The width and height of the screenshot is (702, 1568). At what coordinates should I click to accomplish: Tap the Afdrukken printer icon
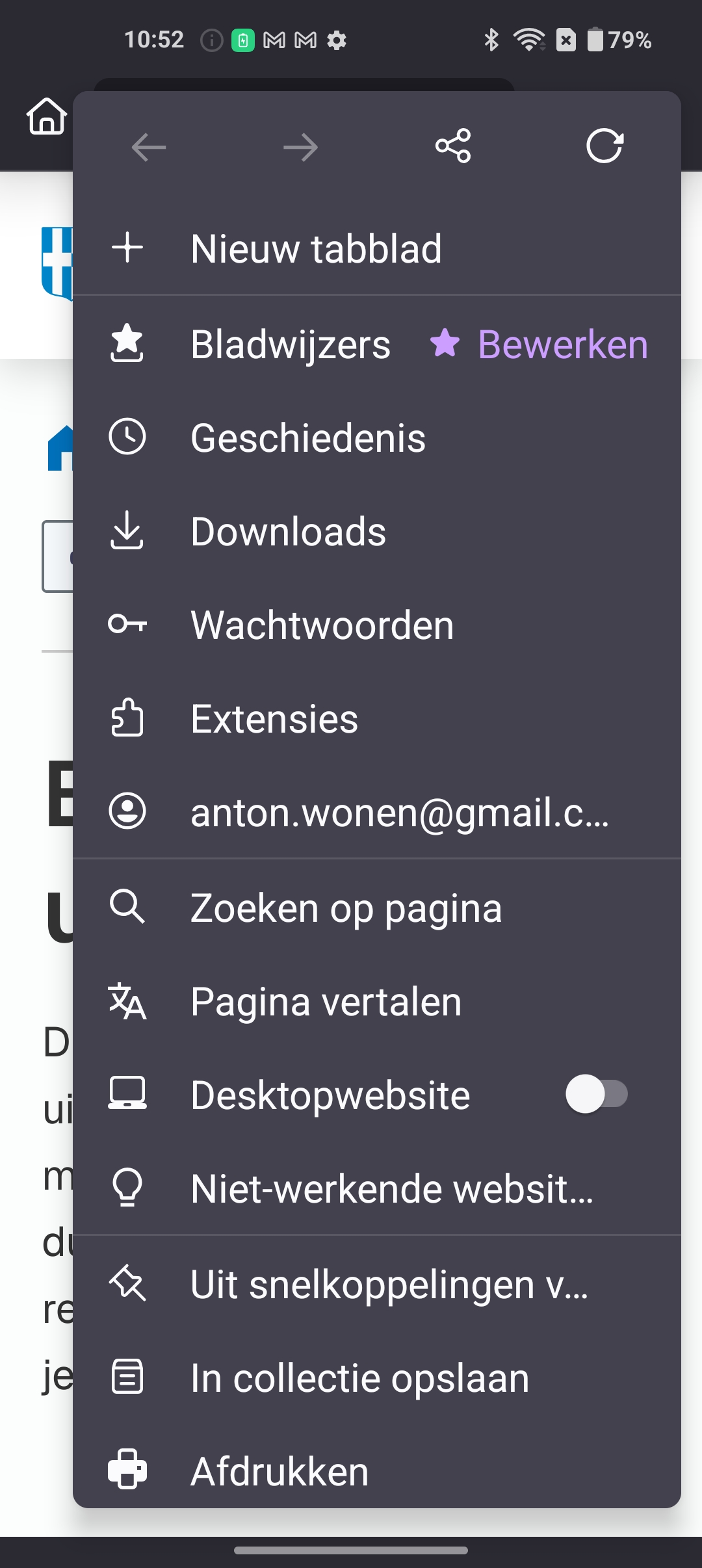tap(127, 1469)
